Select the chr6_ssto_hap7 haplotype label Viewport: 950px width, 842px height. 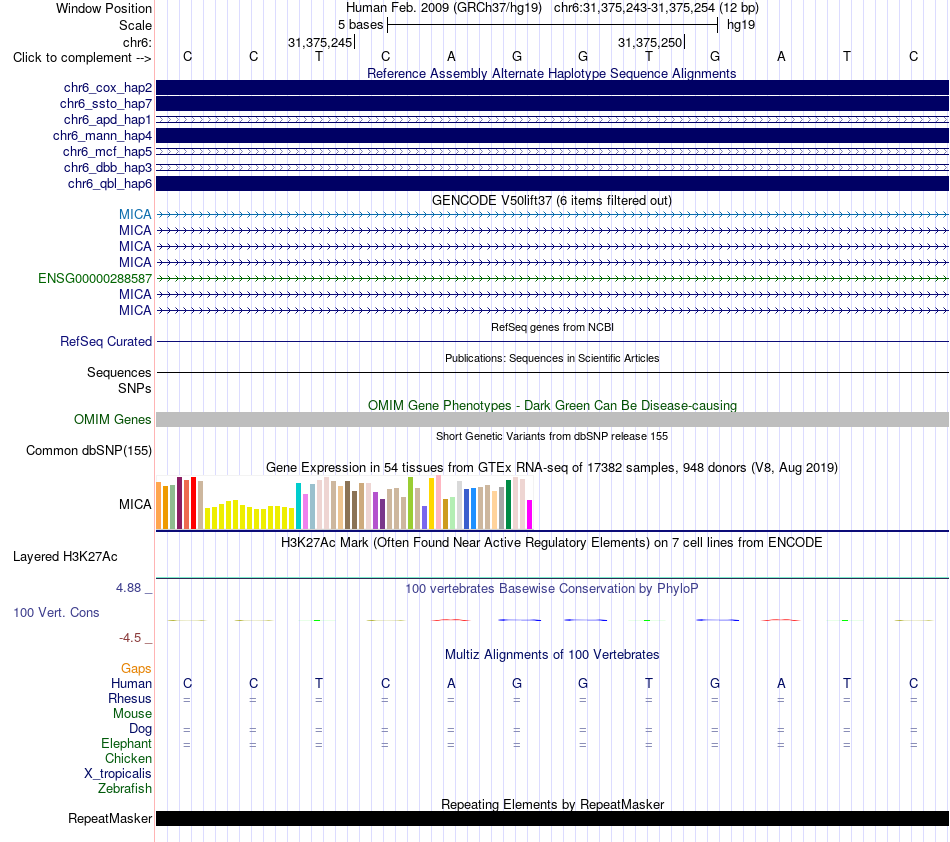(x=105, y=104)
